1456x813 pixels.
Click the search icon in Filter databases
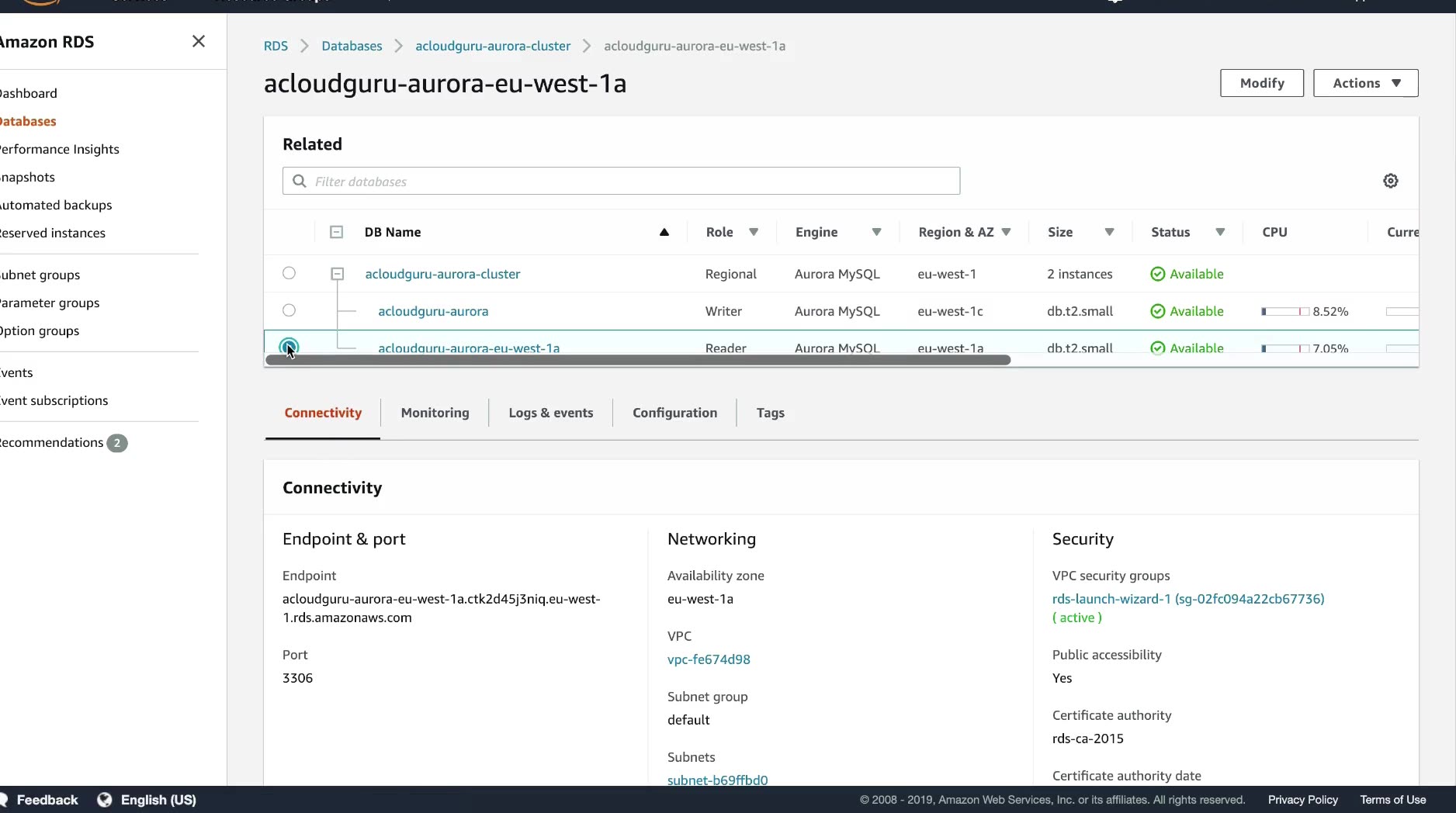pos(300,181)
